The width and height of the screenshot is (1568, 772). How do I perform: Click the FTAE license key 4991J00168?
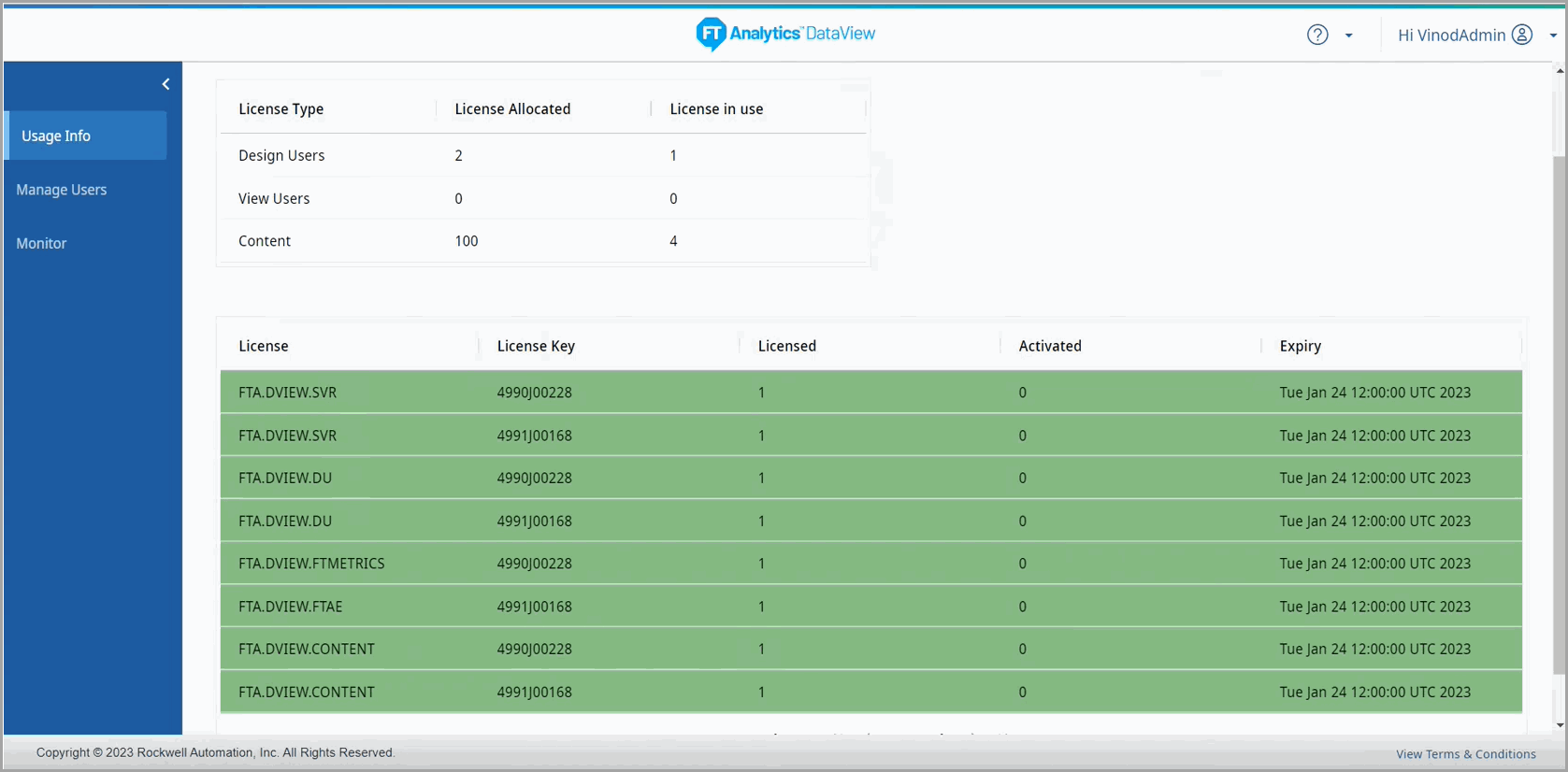click(x=534, y=607)
